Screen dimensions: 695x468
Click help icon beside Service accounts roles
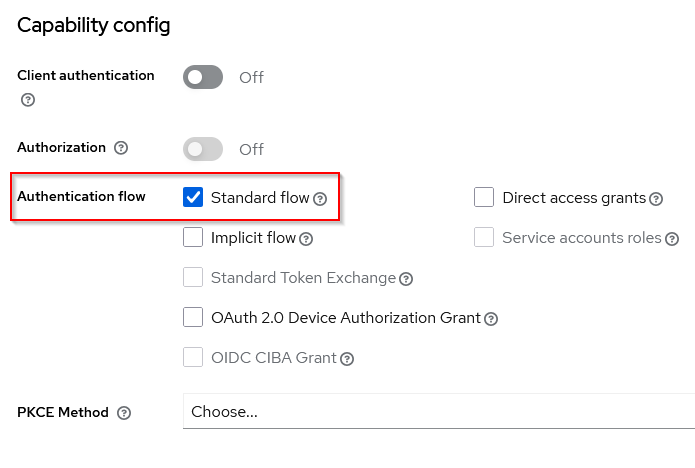672,239
